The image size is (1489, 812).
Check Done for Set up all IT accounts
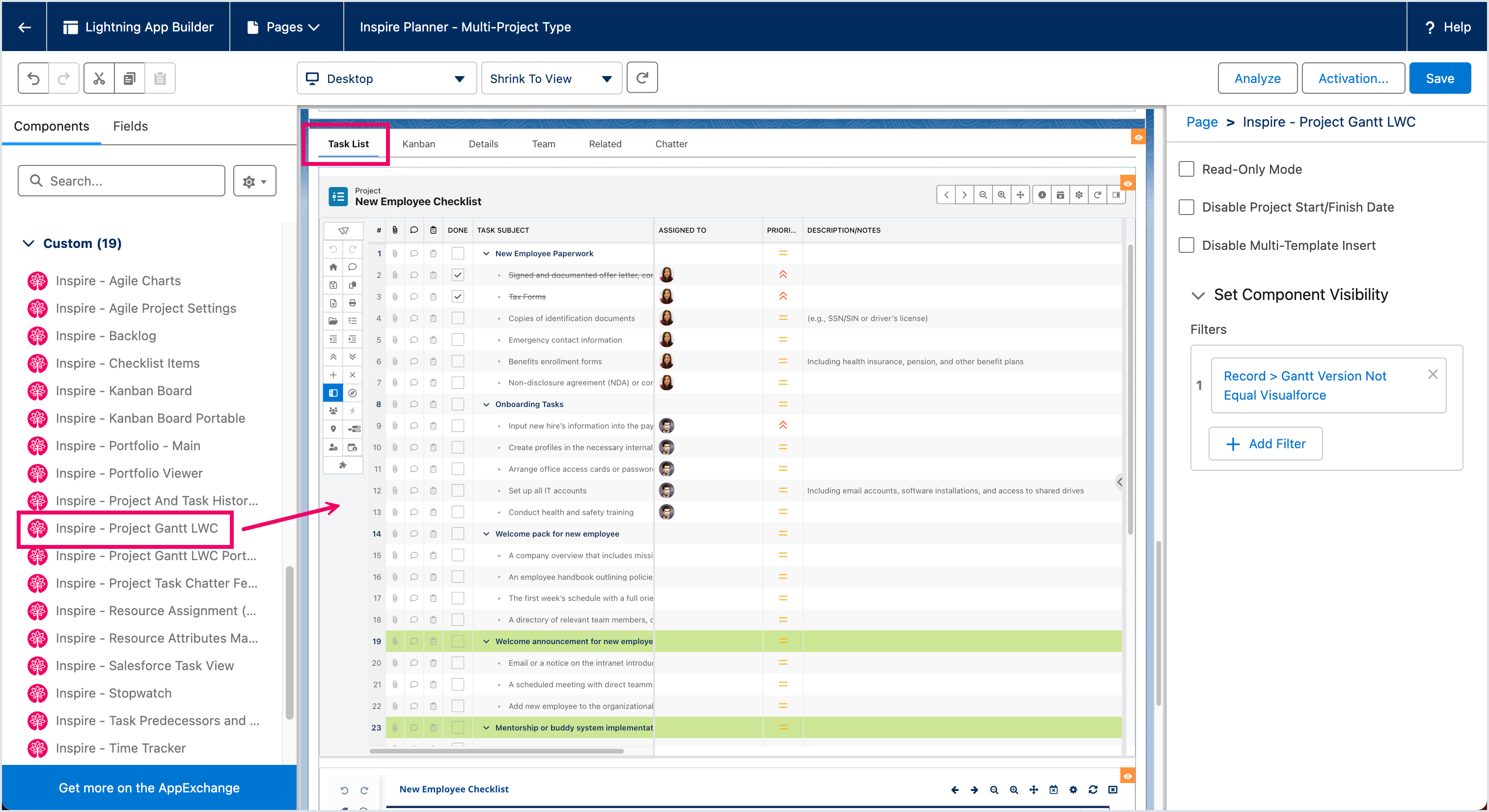pos(458,490)
